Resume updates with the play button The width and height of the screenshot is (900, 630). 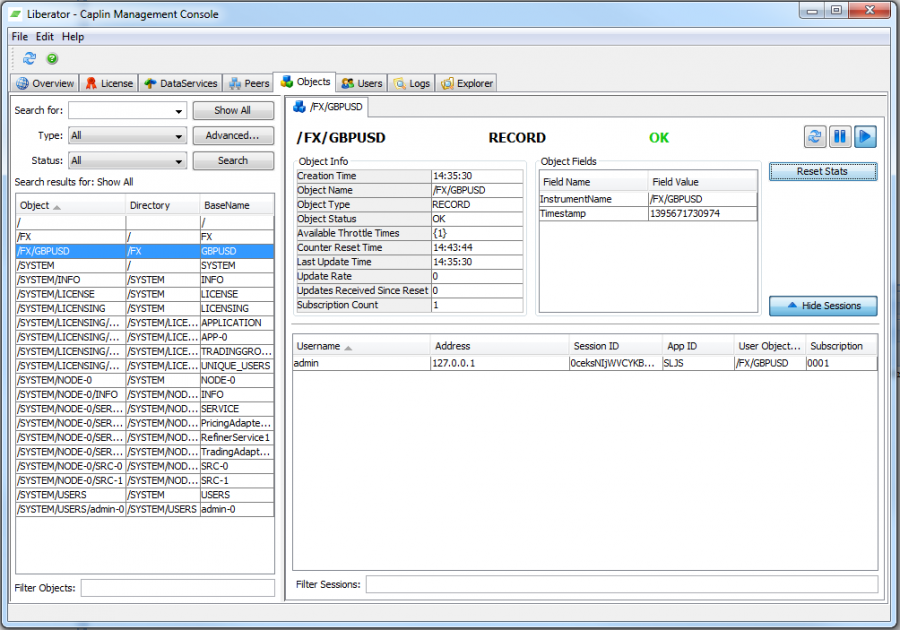point(865,137)
